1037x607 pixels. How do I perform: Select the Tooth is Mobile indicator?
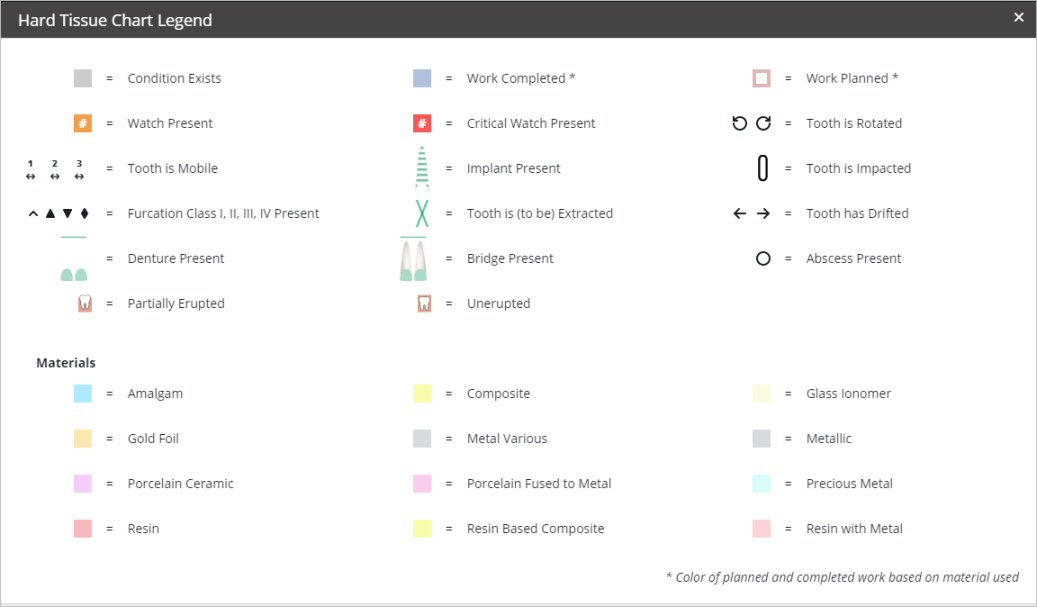[x=55, y=168]
